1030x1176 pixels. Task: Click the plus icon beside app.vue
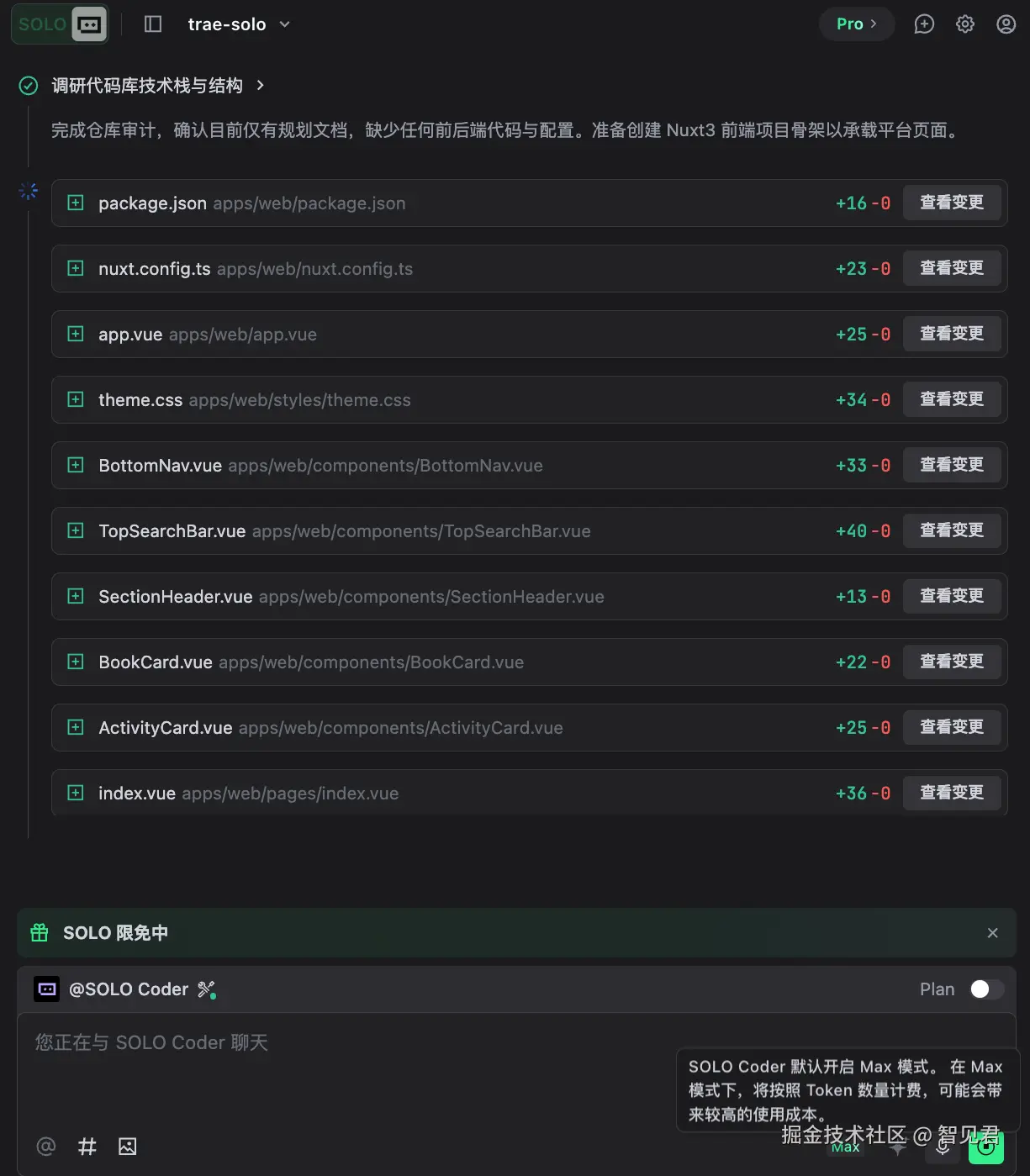76,334
